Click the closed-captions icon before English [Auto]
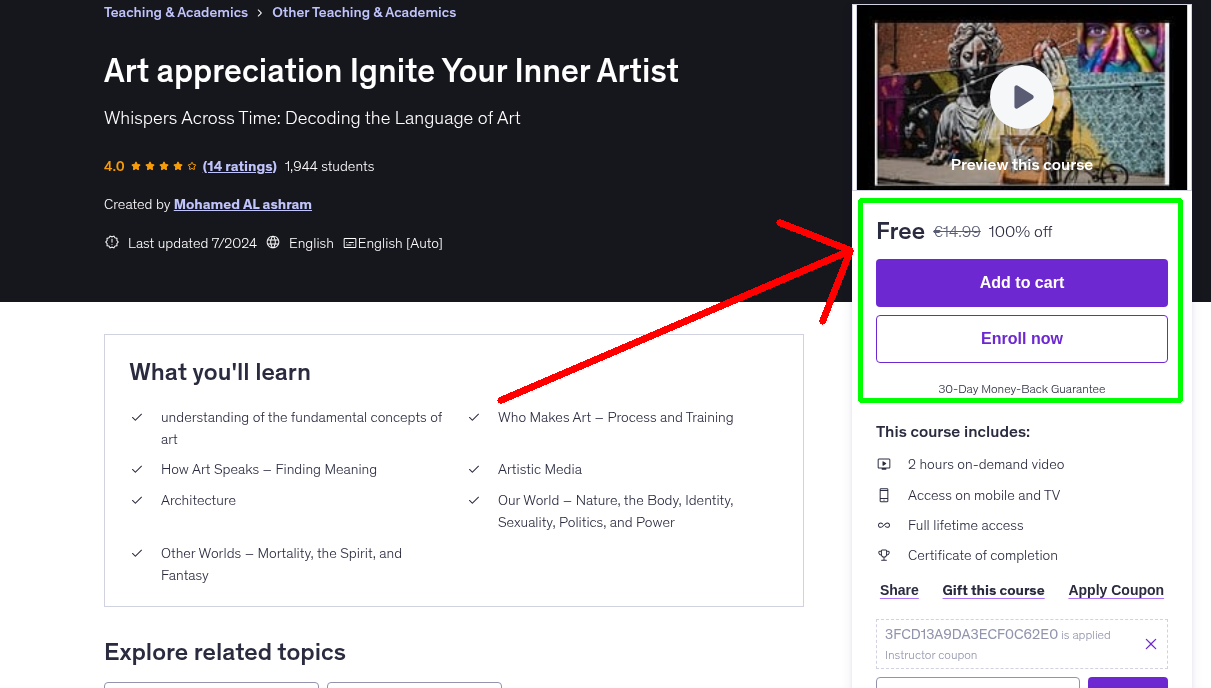Image resolution: width=1211 pixels, height=688 pixels. click(x=350, y=242)
